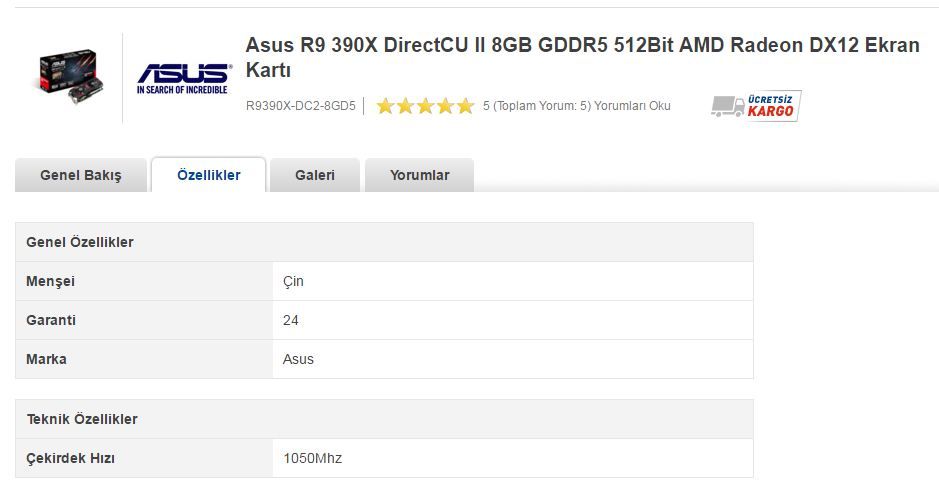This screenshot has width=939, height=488.
Task: Open the Yorumlar tab
Action: coord(419,175)
